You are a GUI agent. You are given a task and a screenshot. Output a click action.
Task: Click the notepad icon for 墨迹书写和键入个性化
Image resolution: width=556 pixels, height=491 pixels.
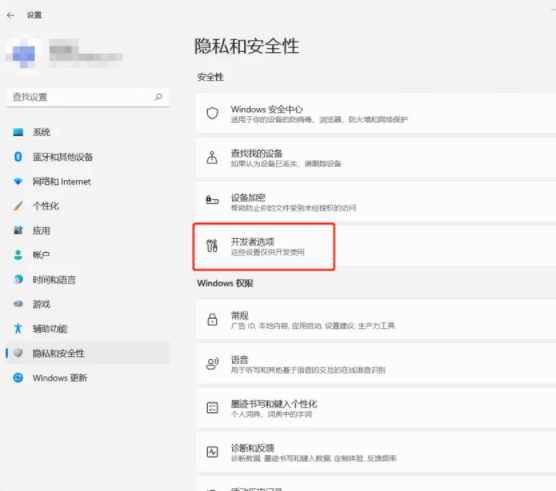pyautogui.click(x=212, y=408)
